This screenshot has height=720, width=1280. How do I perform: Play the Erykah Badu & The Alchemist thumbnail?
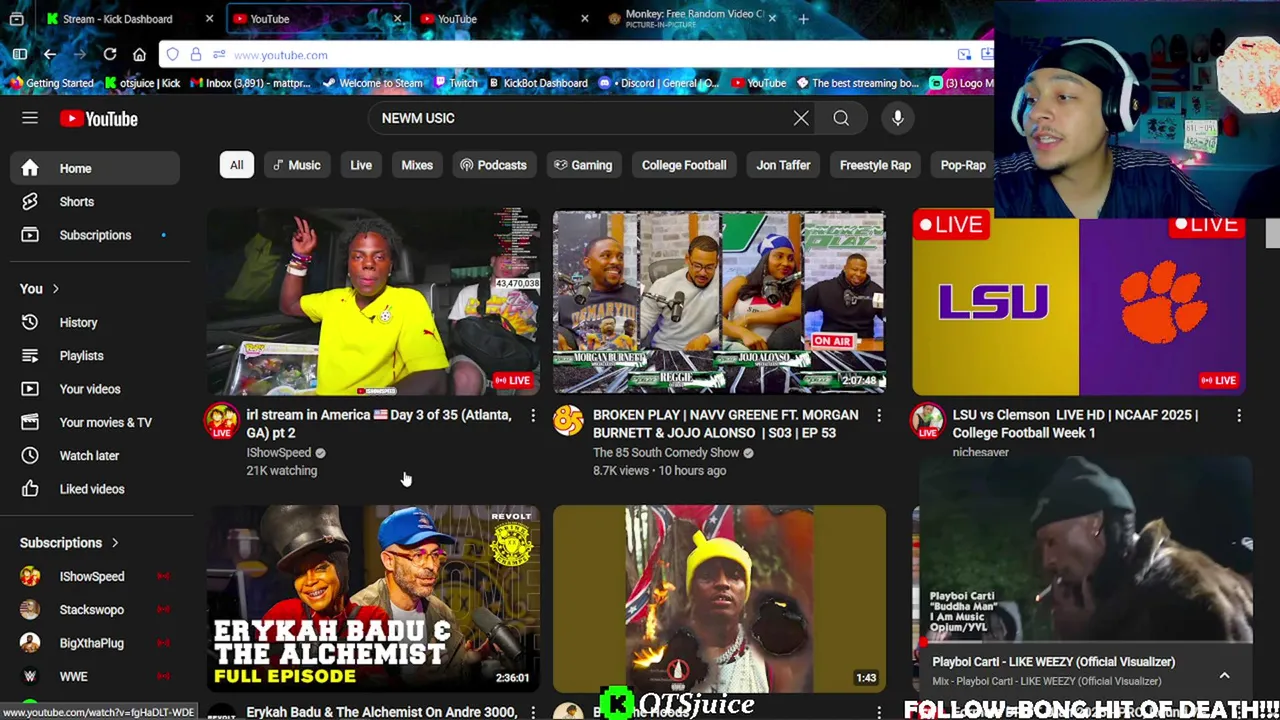373,598
